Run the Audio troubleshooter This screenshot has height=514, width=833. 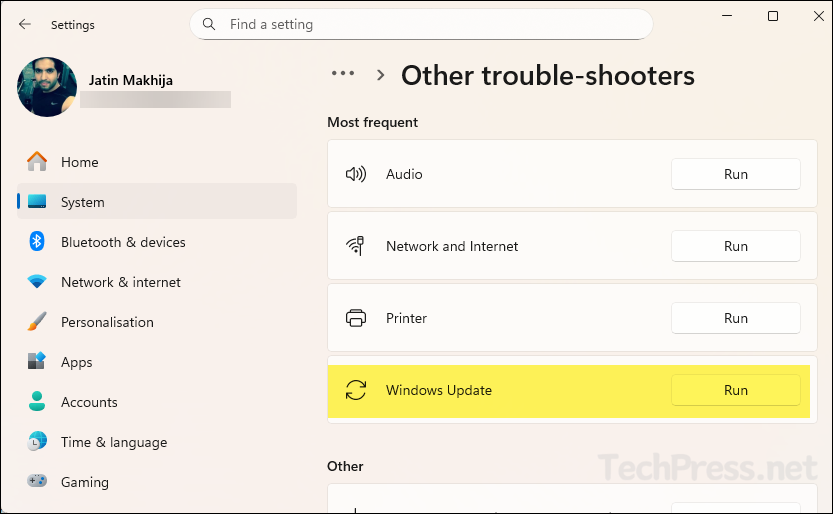(x=735, y=174)
